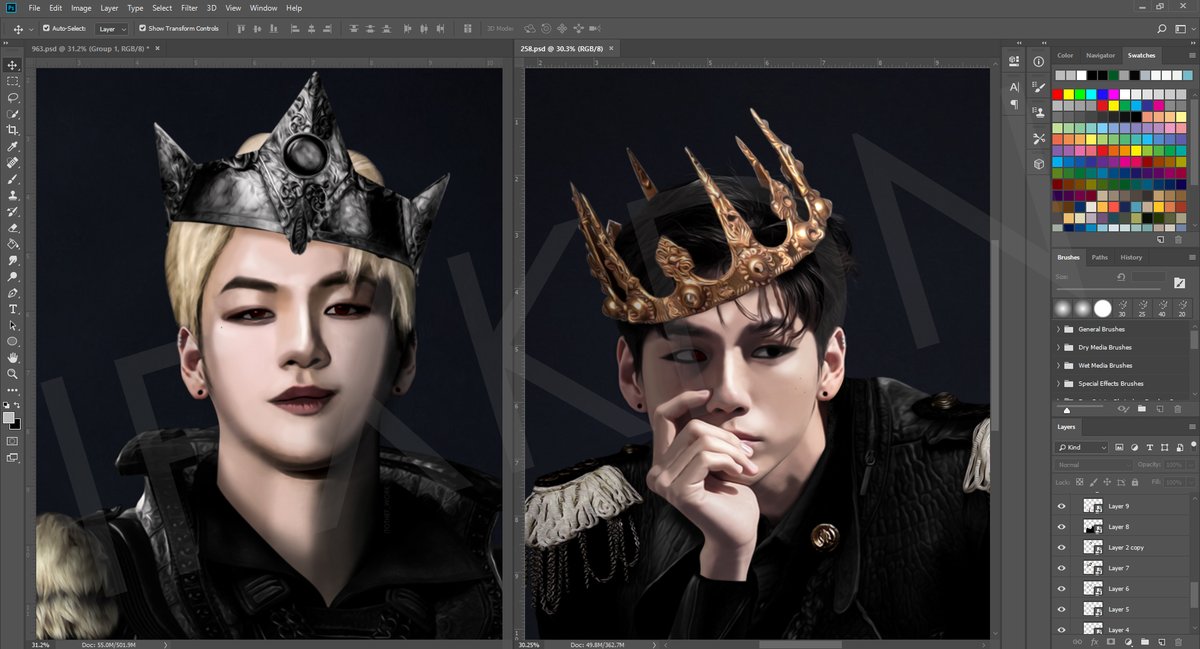The image size is (1200, 649).
Task: Pick the yellow swatch in the Swatches panel
Action: (x=1069, y=94)
